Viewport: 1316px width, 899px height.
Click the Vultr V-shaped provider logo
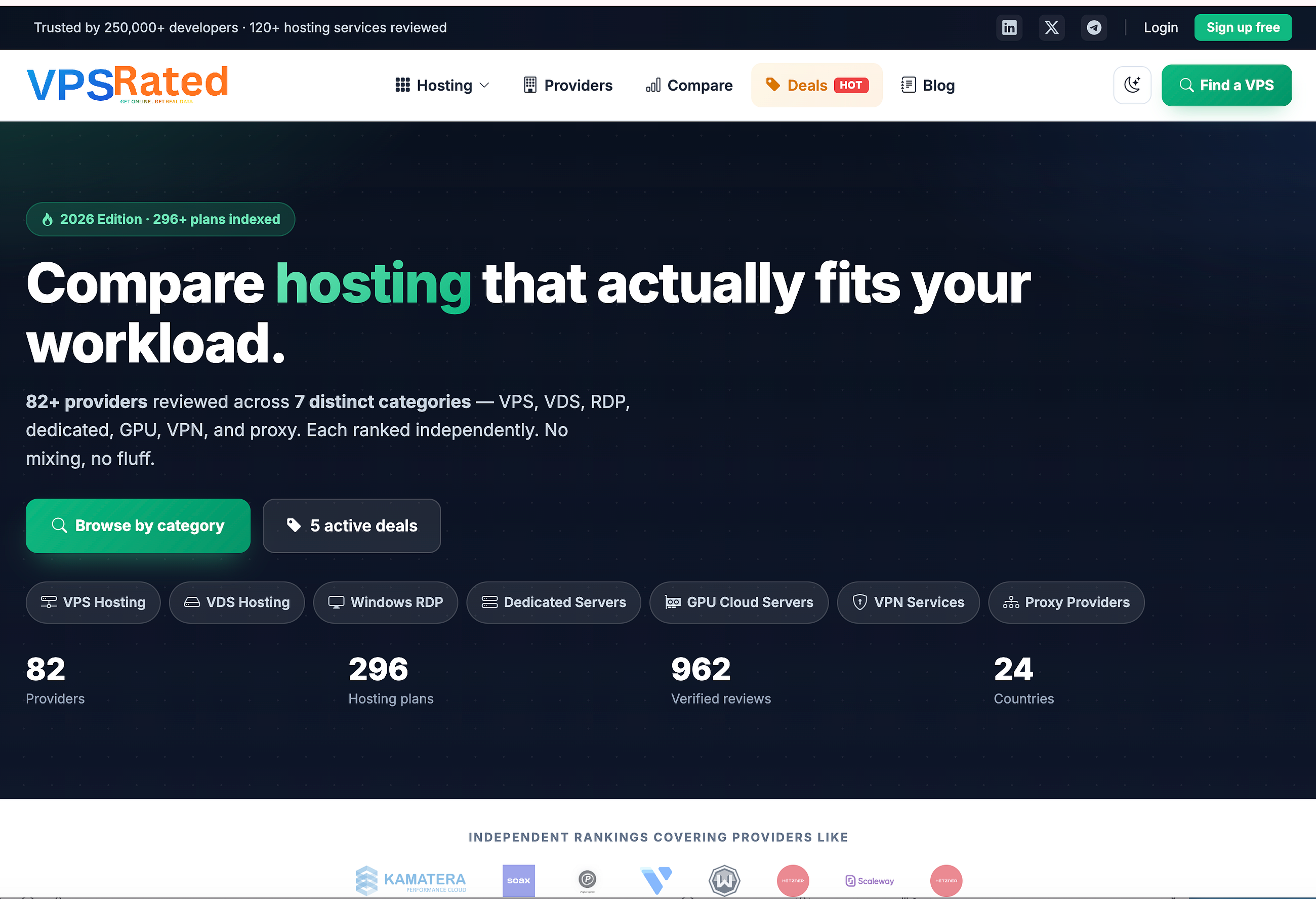coord(656,880)
